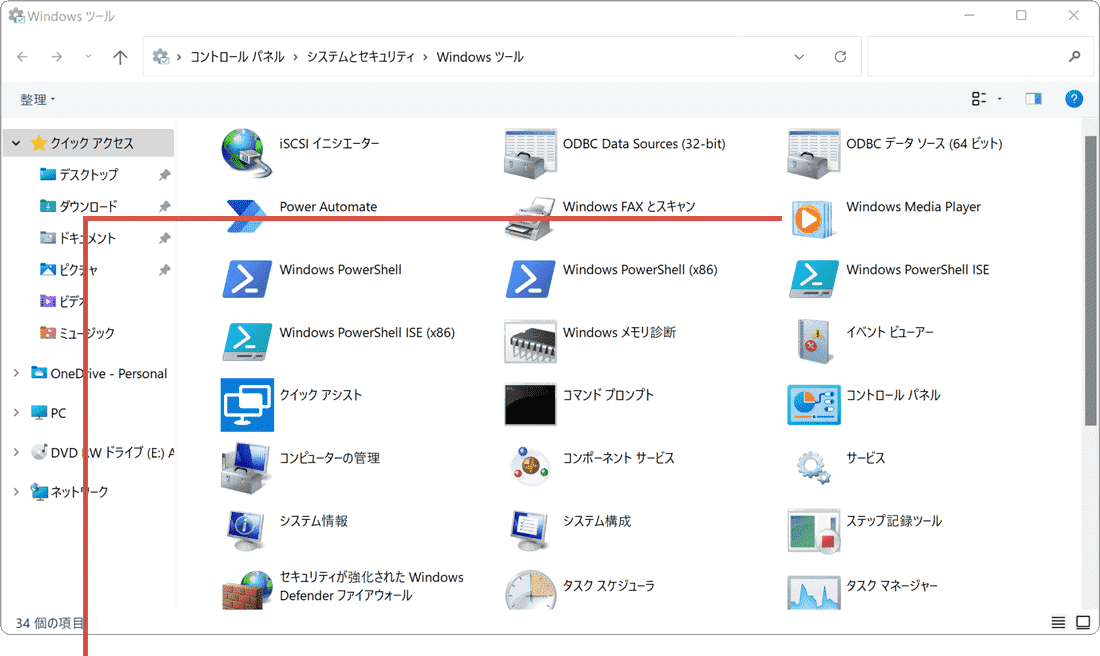Launch ステップ記録ツール icon
This screenshot has width=1100, height=656.
pyautogui.click(x=813, y=531)
